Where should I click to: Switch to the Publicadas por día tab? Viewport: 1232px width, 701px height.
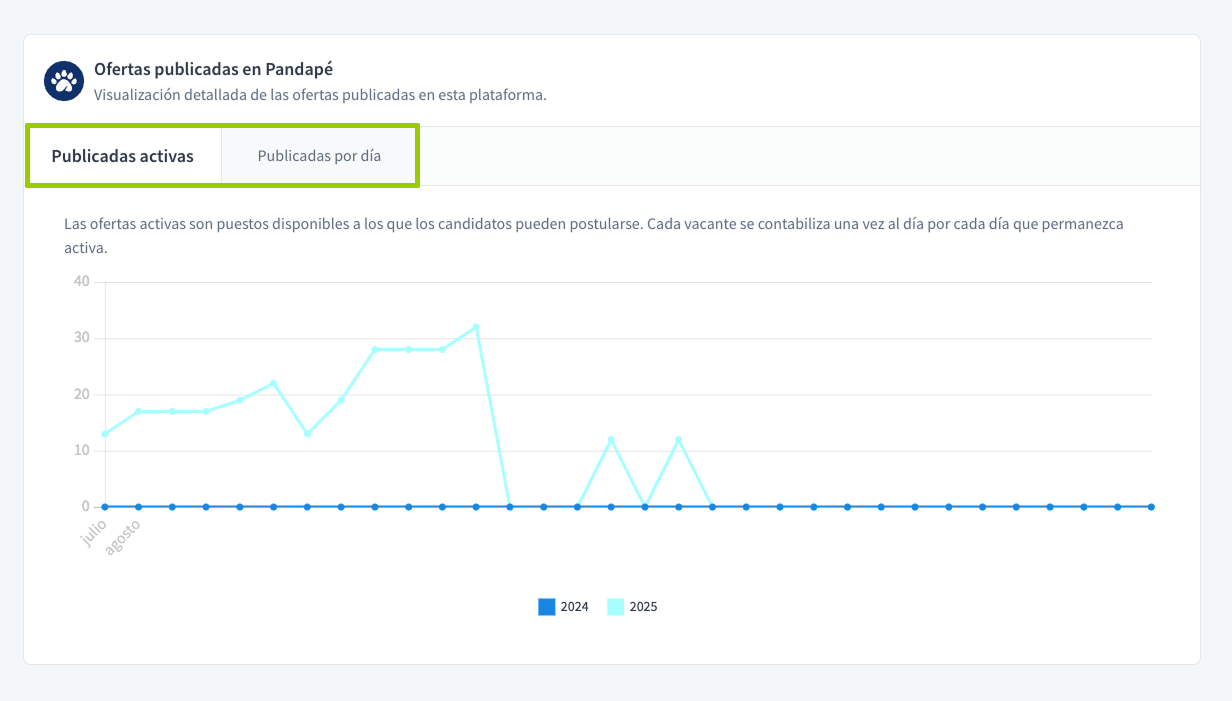pos(319,156)
